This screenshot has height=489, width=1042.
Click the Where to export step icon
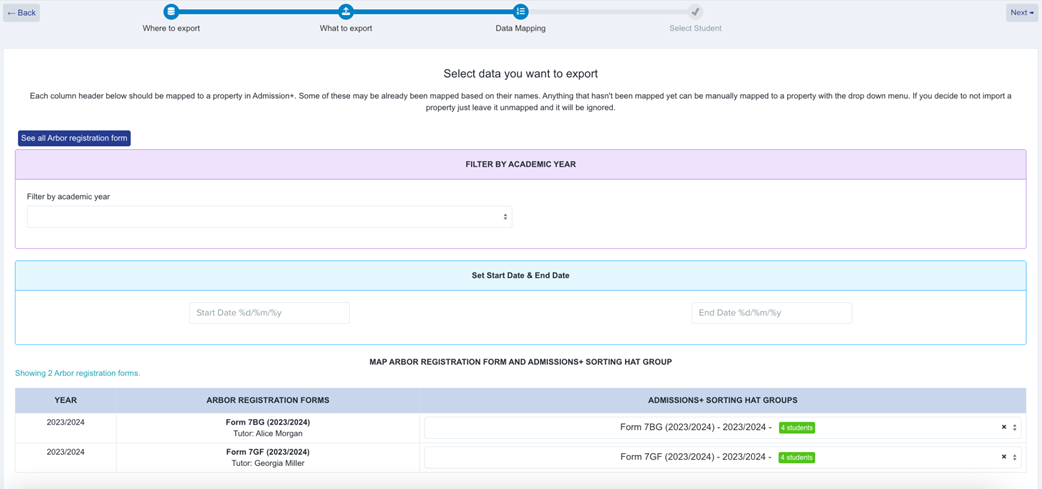tap(171, 11)
